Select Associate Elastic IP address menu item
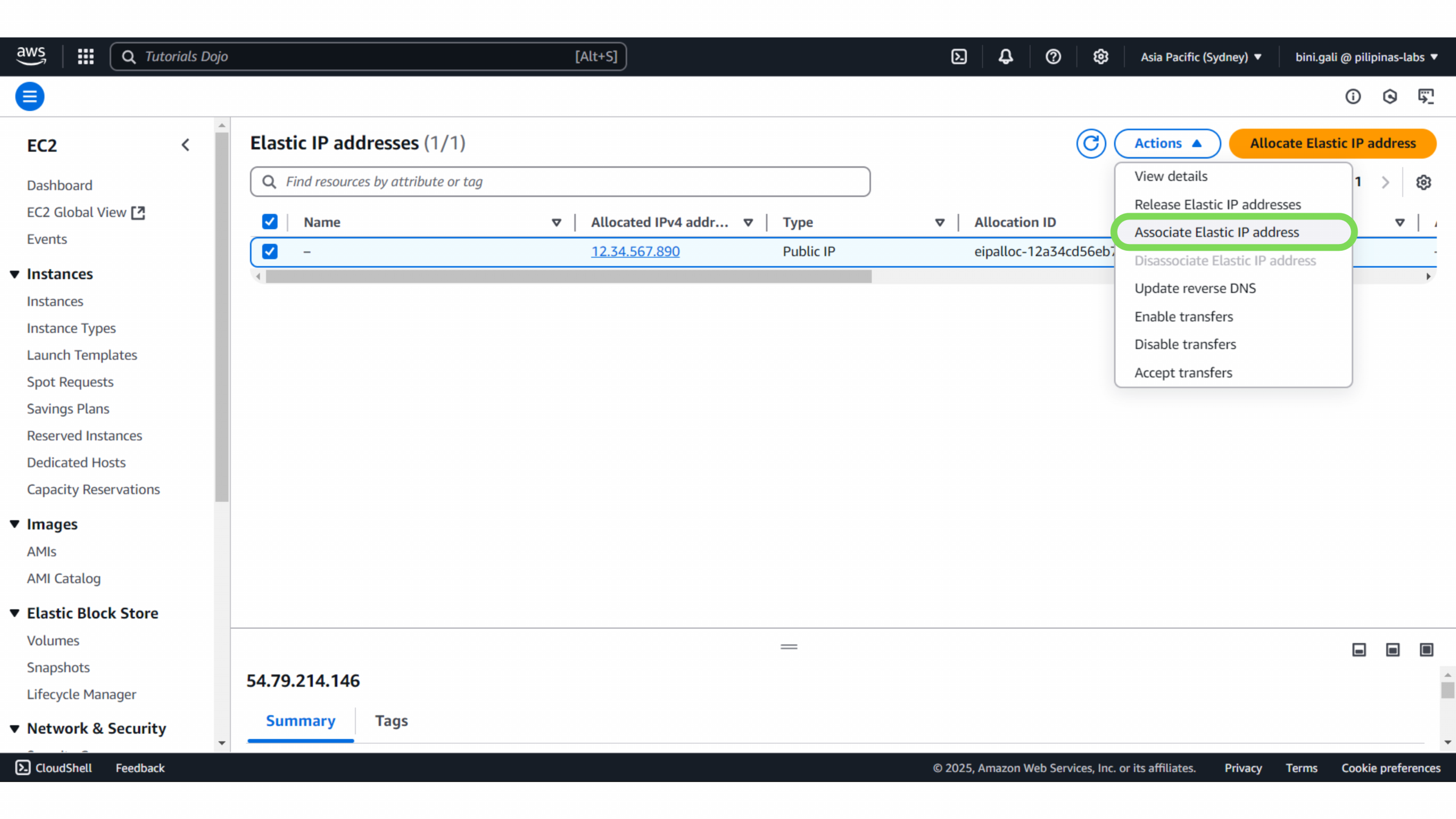 (x=1217, y=232)
